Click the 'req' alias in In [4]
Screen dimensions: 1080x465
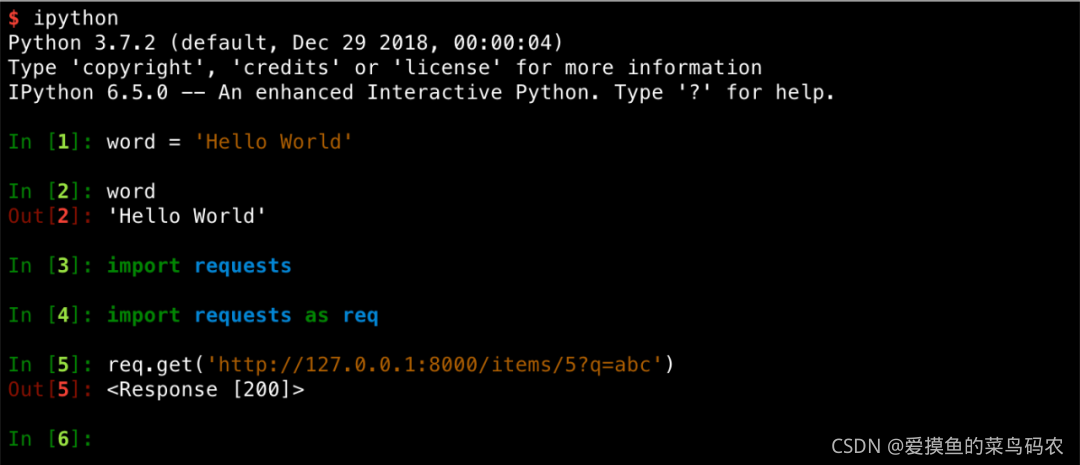(360, 316)
